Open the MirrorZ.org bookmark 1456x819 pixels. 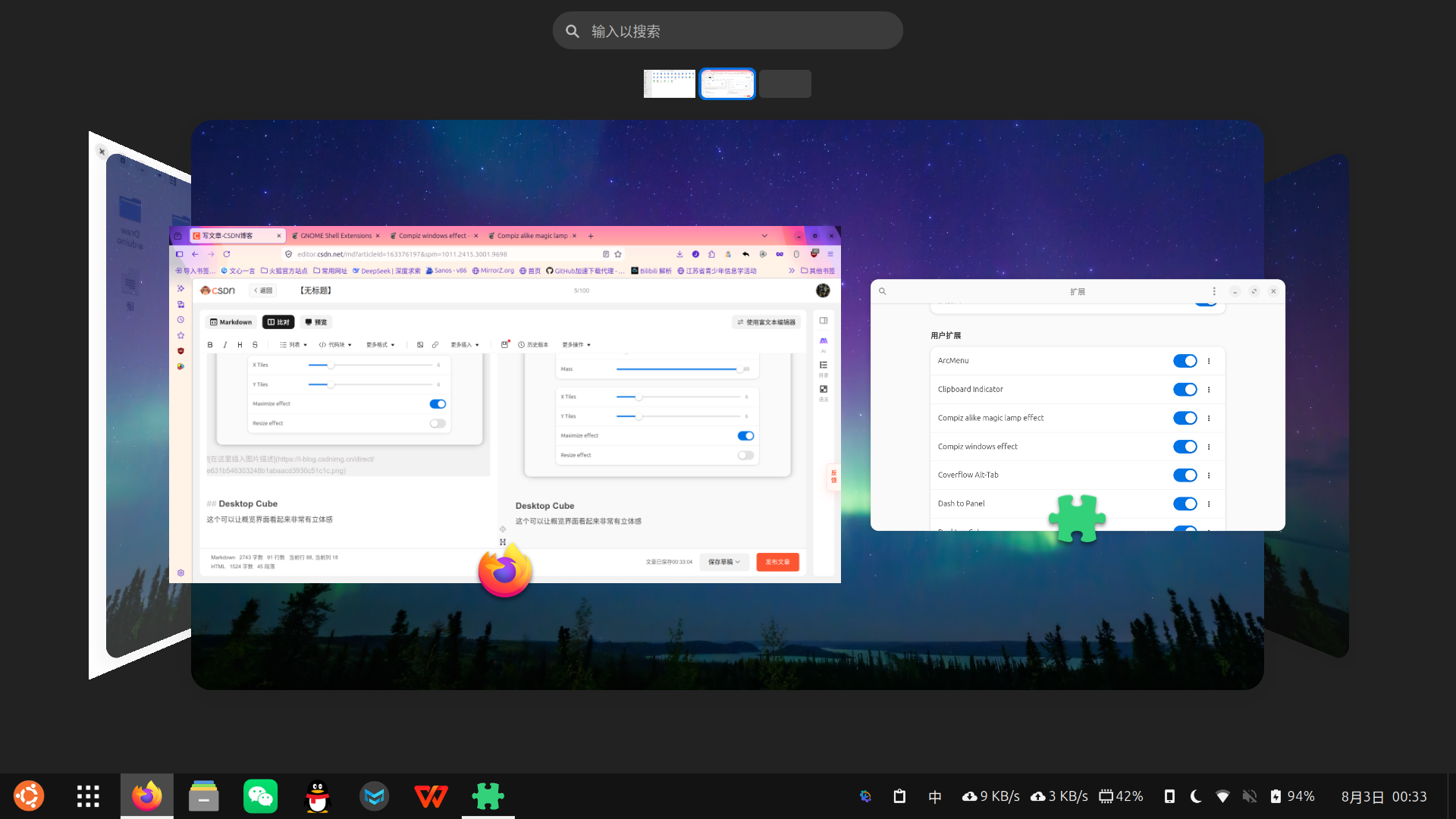[493, 271]
